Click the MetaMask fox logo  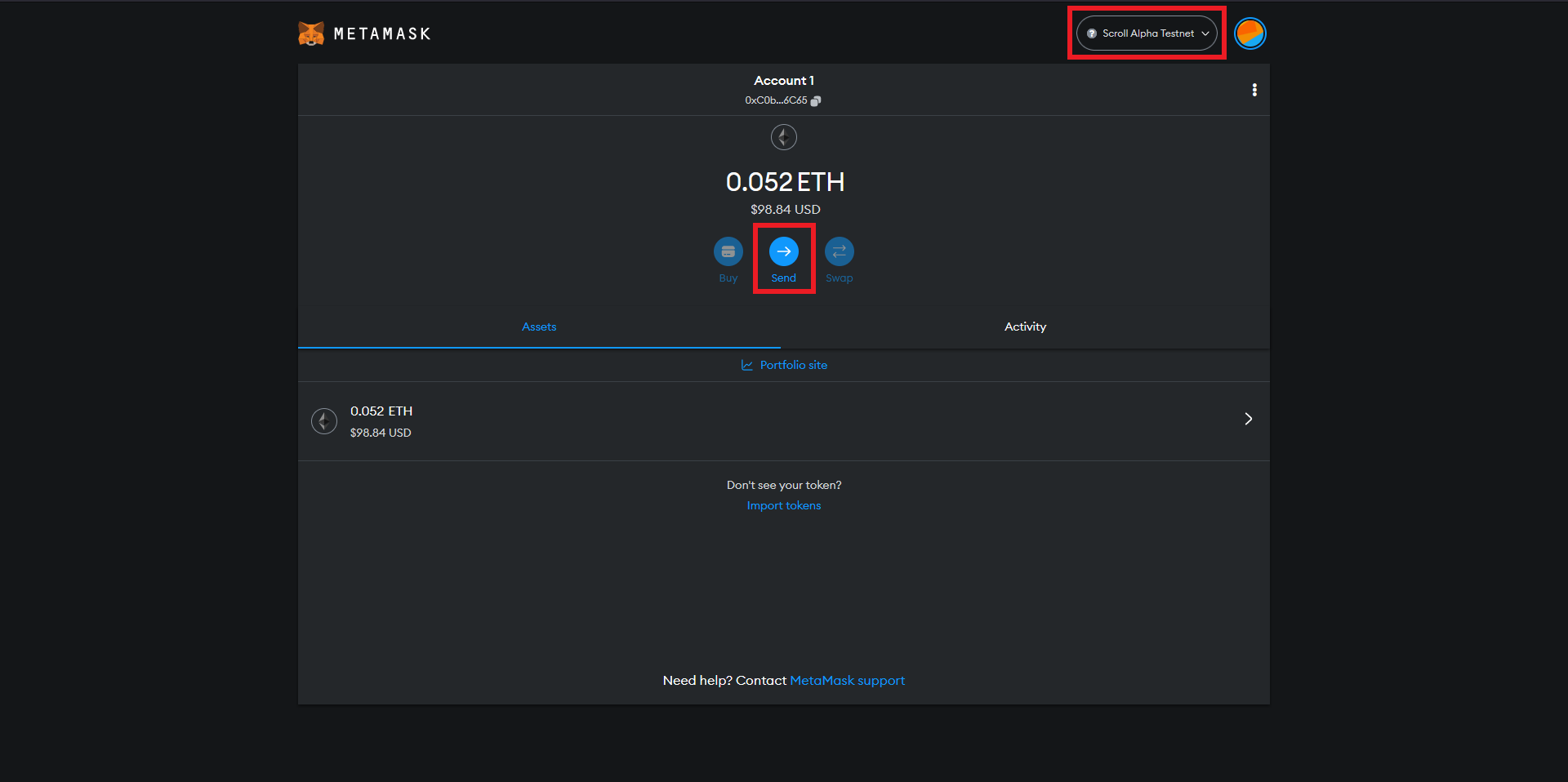(311, 33)
